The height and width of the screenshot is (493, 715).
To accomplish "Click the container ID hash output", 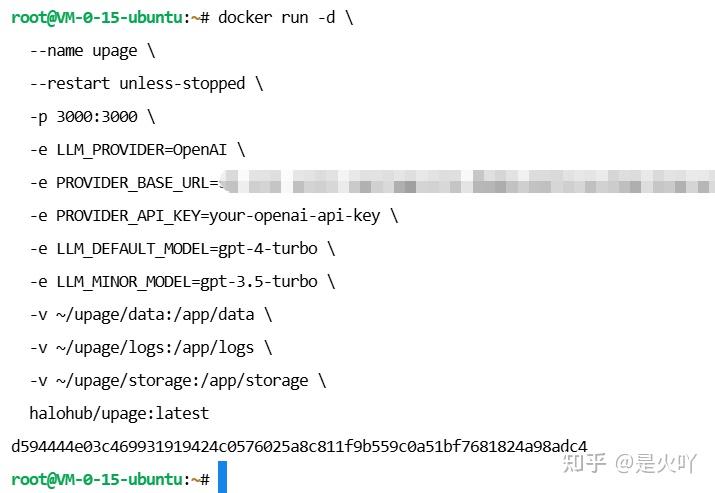I will click(x=299, y=446).
